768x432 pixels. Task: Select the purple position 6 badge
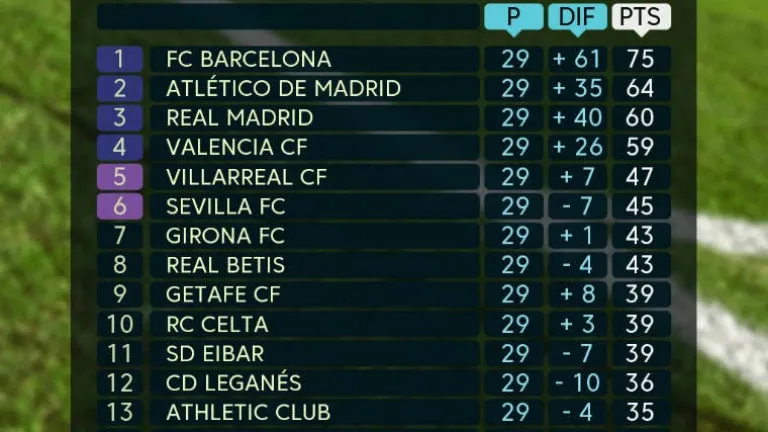pyautogui.click(x=120, y=206)
